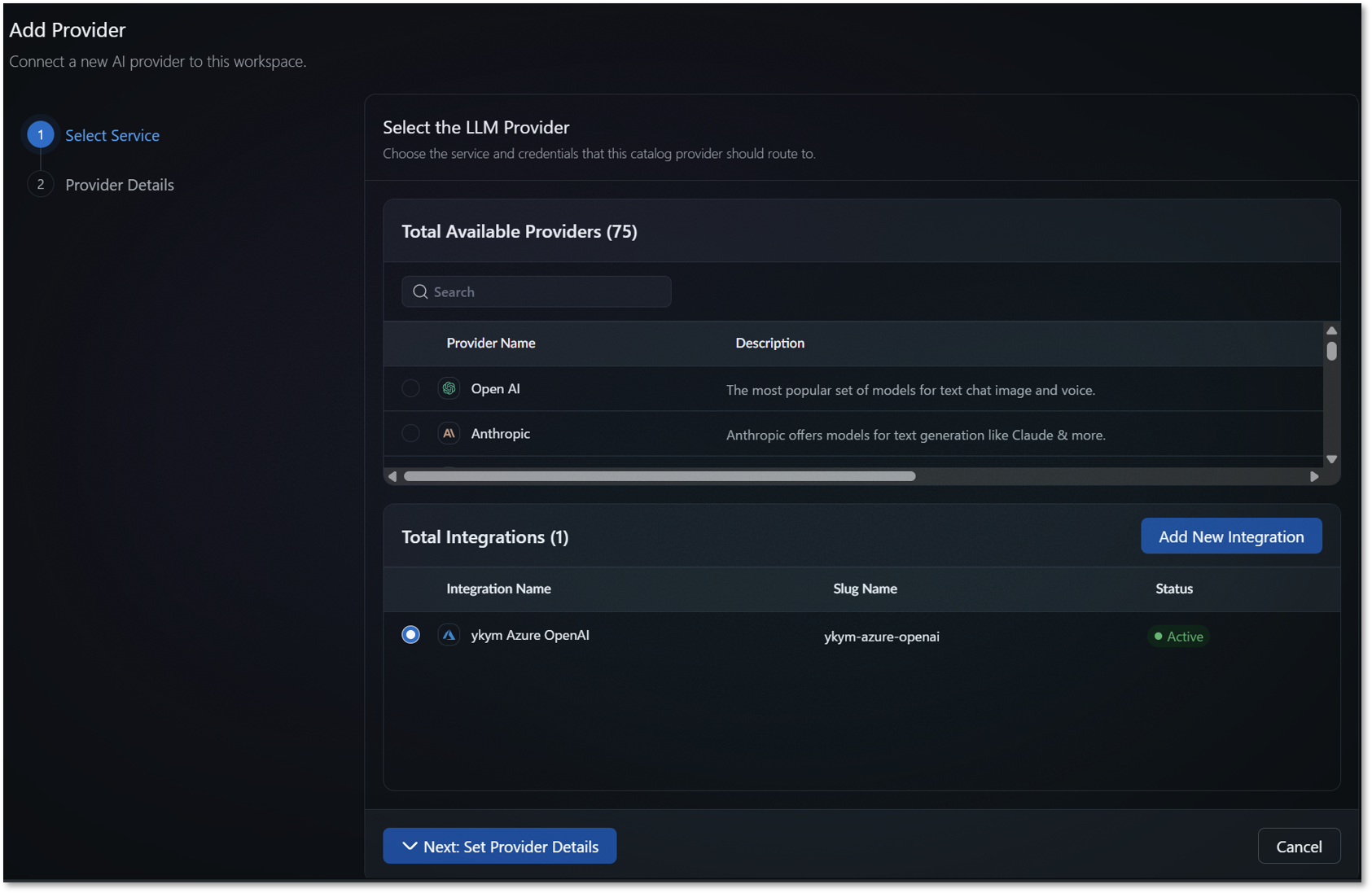Click the scroll down arrow in providers list
The image size is (1372, 893).
point(1331,459)
